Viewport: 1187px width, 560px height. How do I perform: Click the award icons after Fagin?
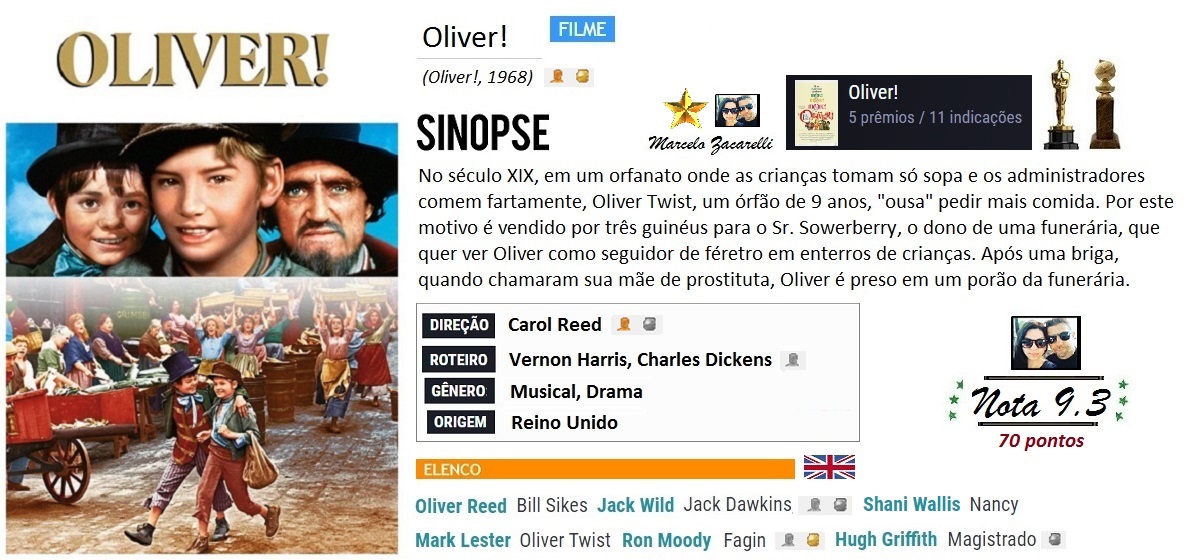tap(801, 540)
